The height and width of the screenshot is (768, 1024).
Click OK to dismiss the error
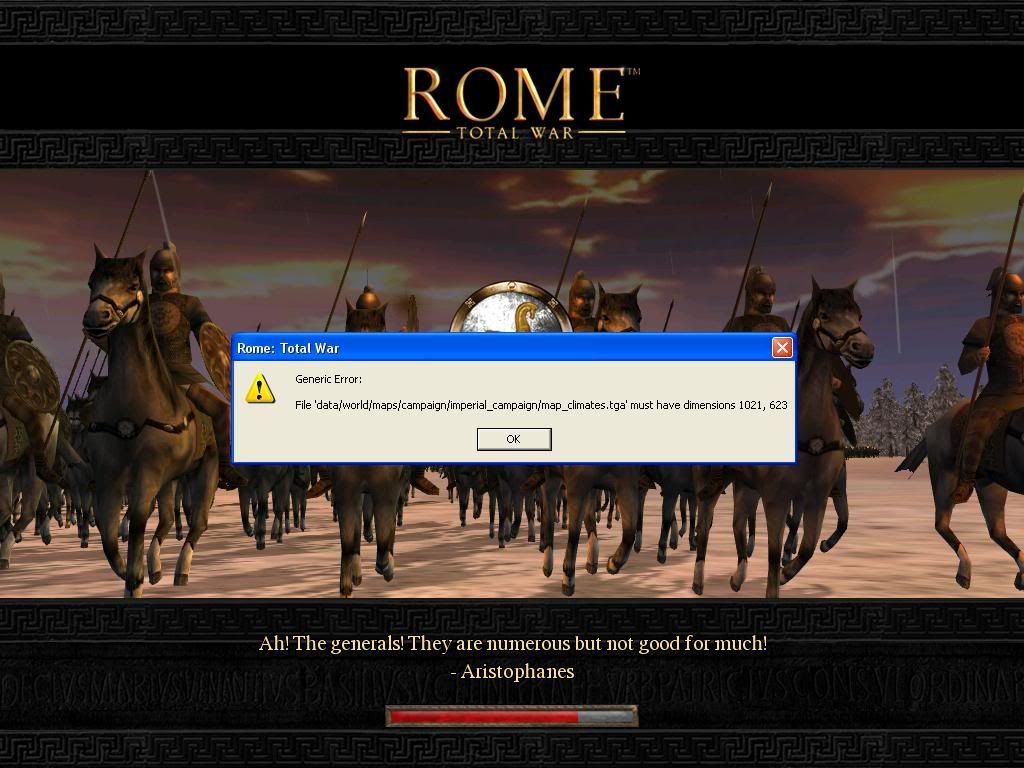[x=514, y=439]
